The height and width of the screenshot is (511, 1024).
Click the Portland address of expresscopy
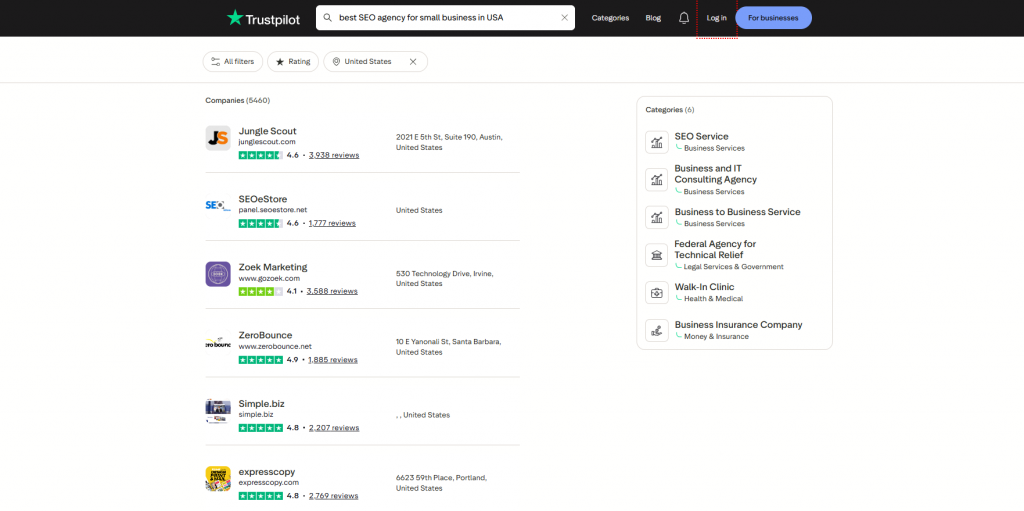coord(441,483)
